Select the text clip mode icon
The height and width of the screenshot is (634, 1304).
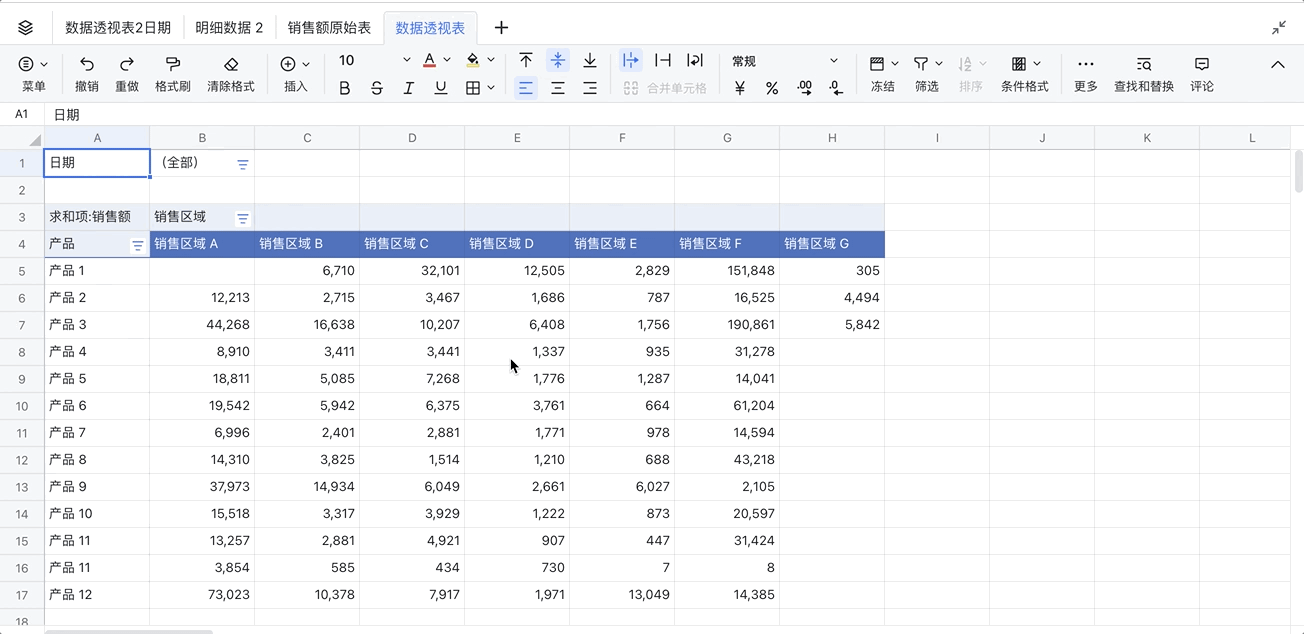coord(662,61)
